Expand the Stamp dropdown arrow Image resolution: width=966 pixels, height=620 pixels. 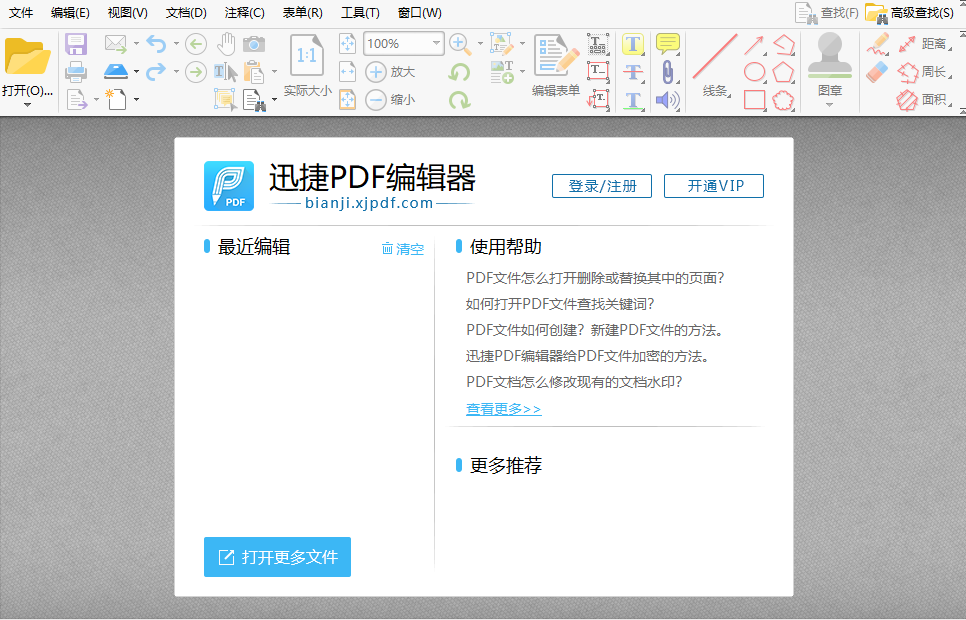pos(829,105)
